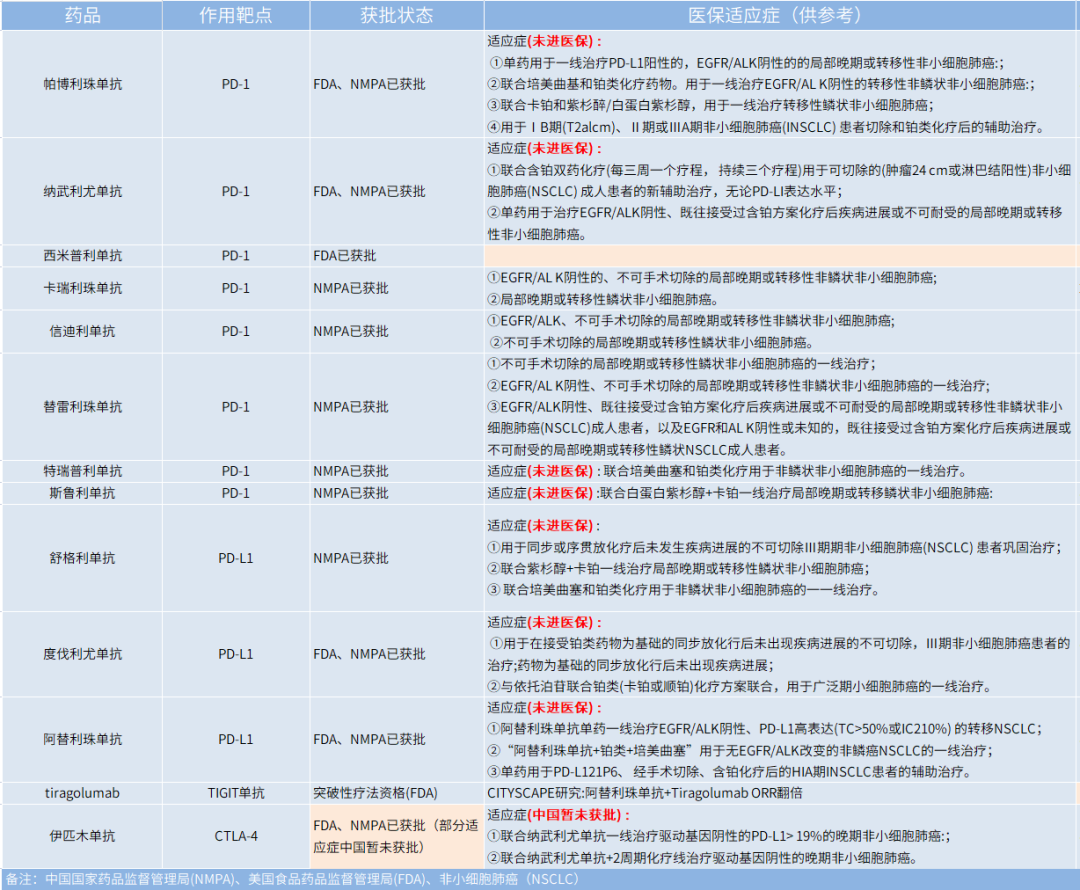Viewport: 1080px width, 890px height.
Task: Select the 纳武利尤单抗 drug cell
Action: pyautogui.click(x=82, y=192)
